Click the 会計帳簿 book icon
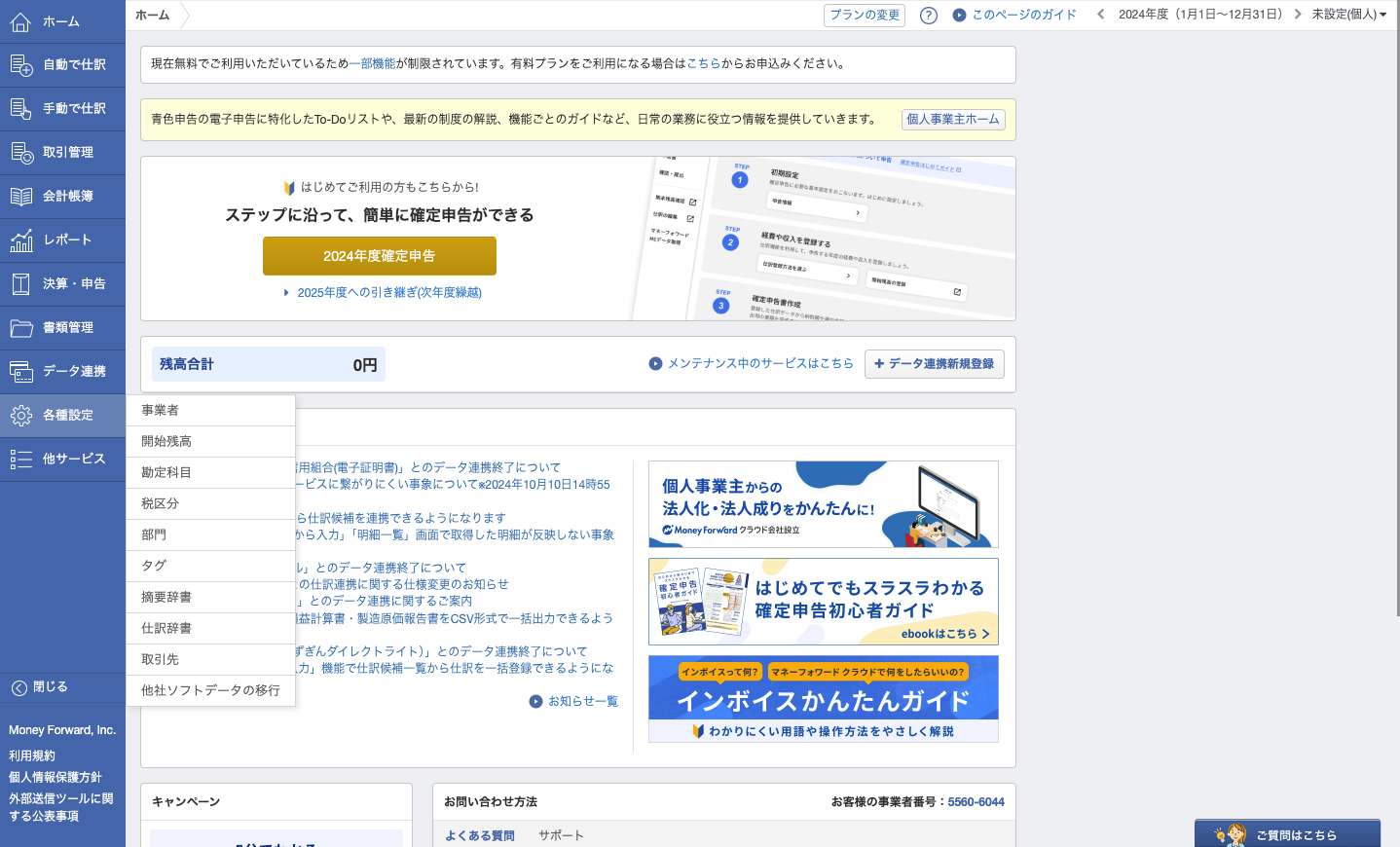 coord(20,197)
